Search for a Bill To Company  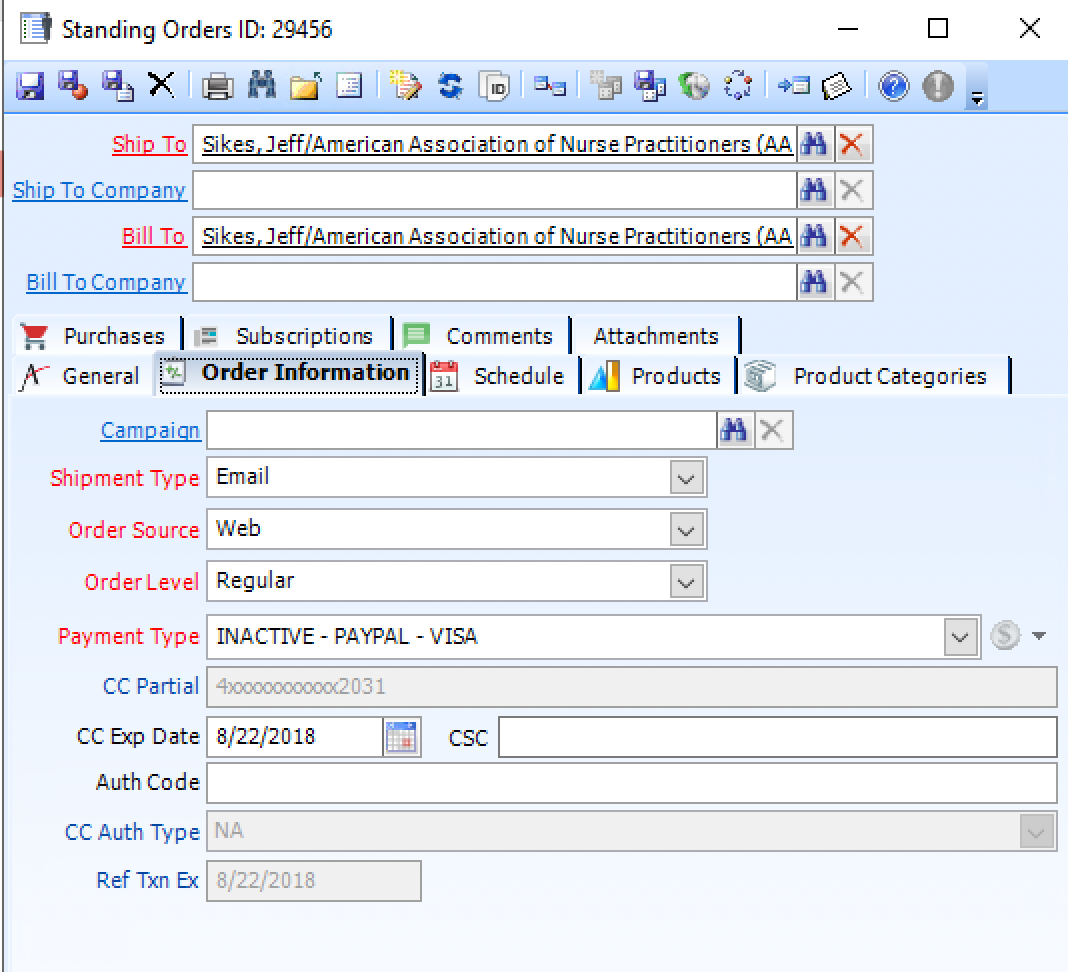(x=815, y=282)
